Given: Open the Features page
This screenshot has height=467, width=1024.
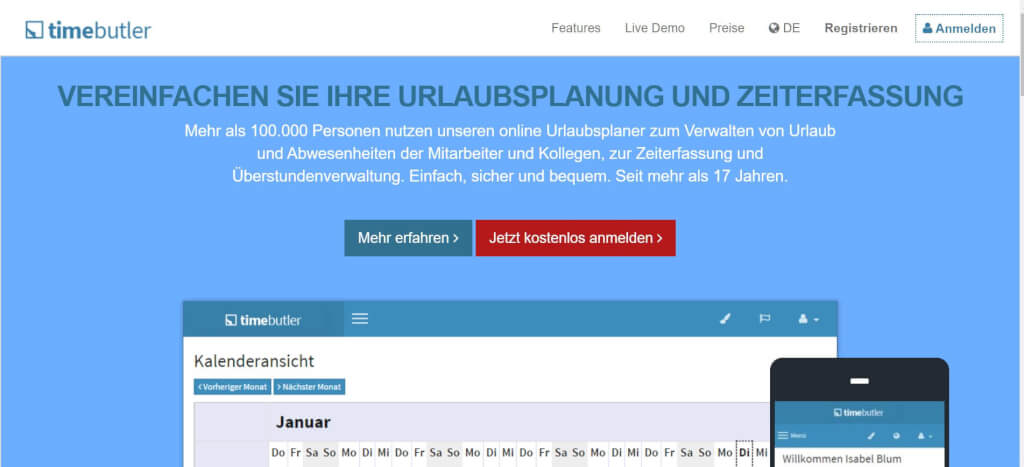Looking at the screenshot, I should (x=575, y=28).
